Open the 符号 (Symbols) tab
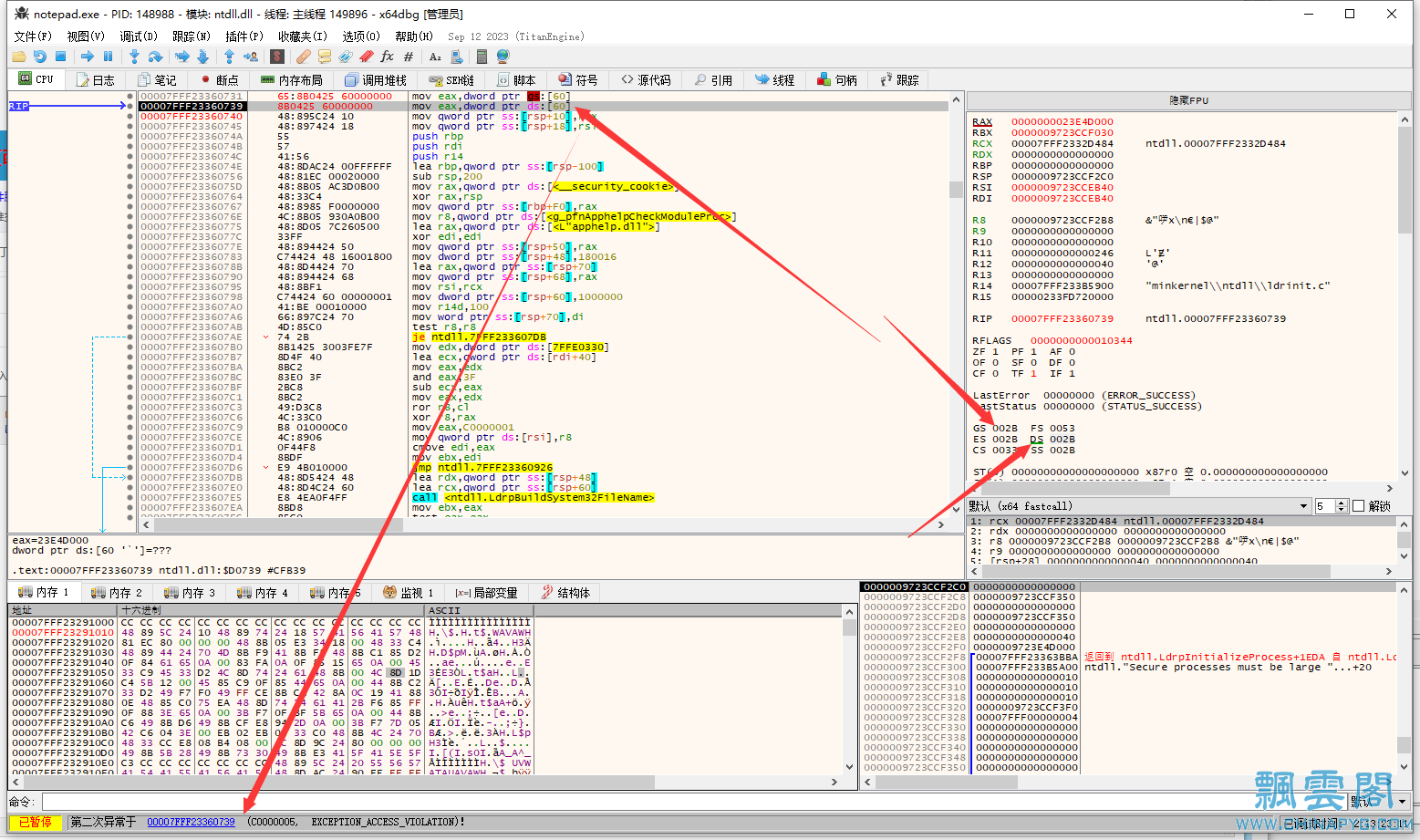Image resolution: width=1420 pixels, height=840 pixels. click(x=578, y=80)
